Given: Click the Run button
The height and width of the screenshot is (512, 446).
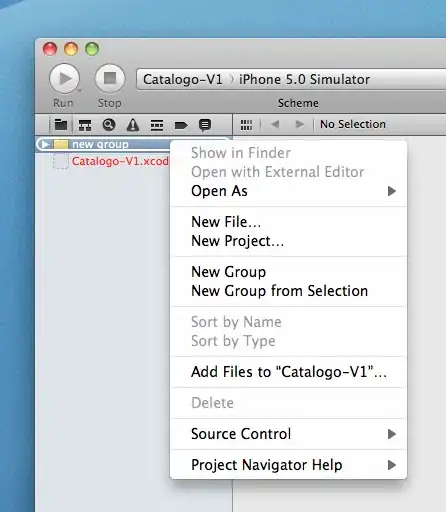Looking at the screenshot, I should (x=65, y=79).
